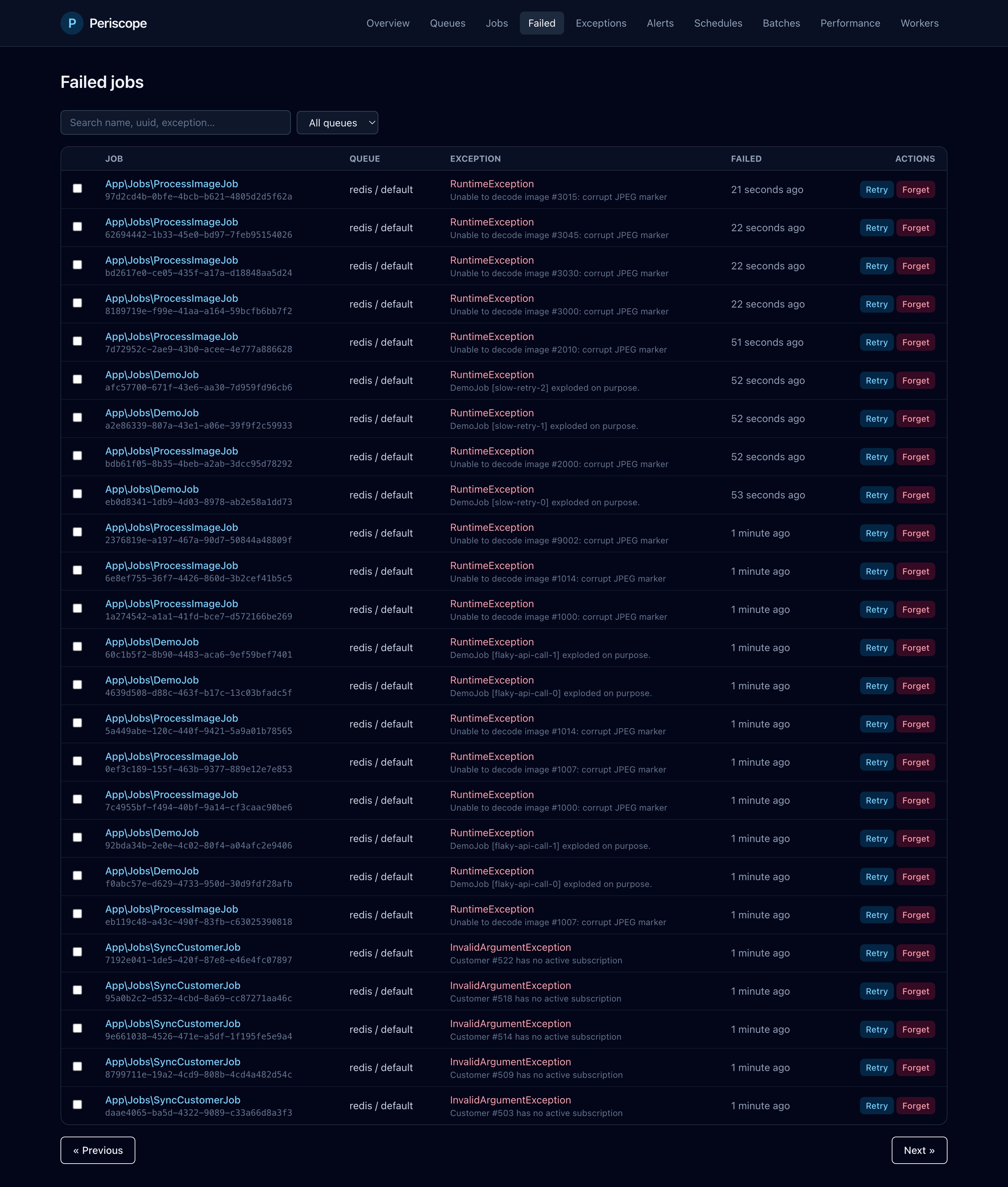Open the All queues dropdown
Image resolution: width=1008 pixels, height=1187 pixels.
point(337,122)
